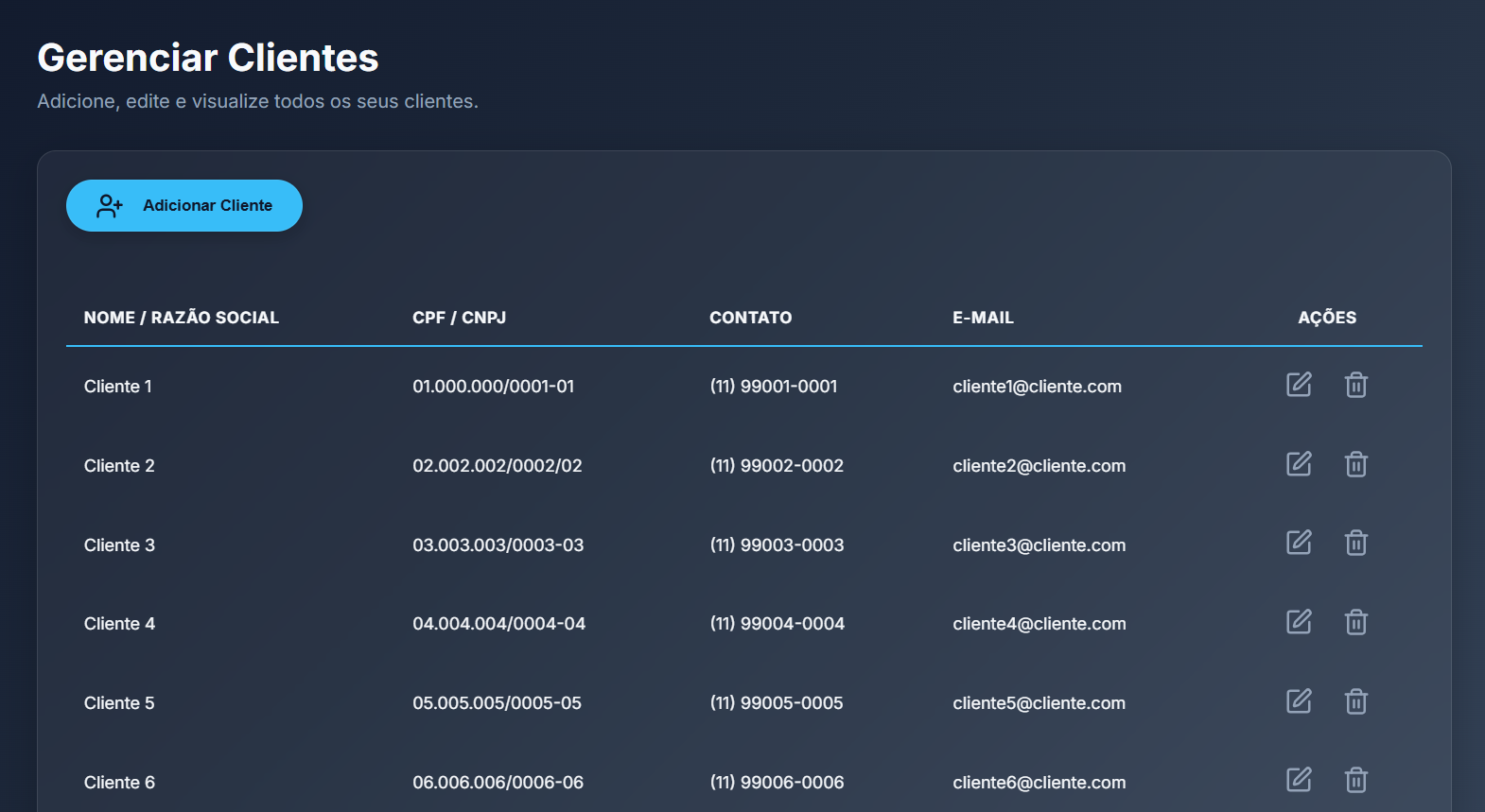The image size is (1485, 812).
Task: Click CNPJ 03.003.003/0003-03
Action: [x=498, y=545]
